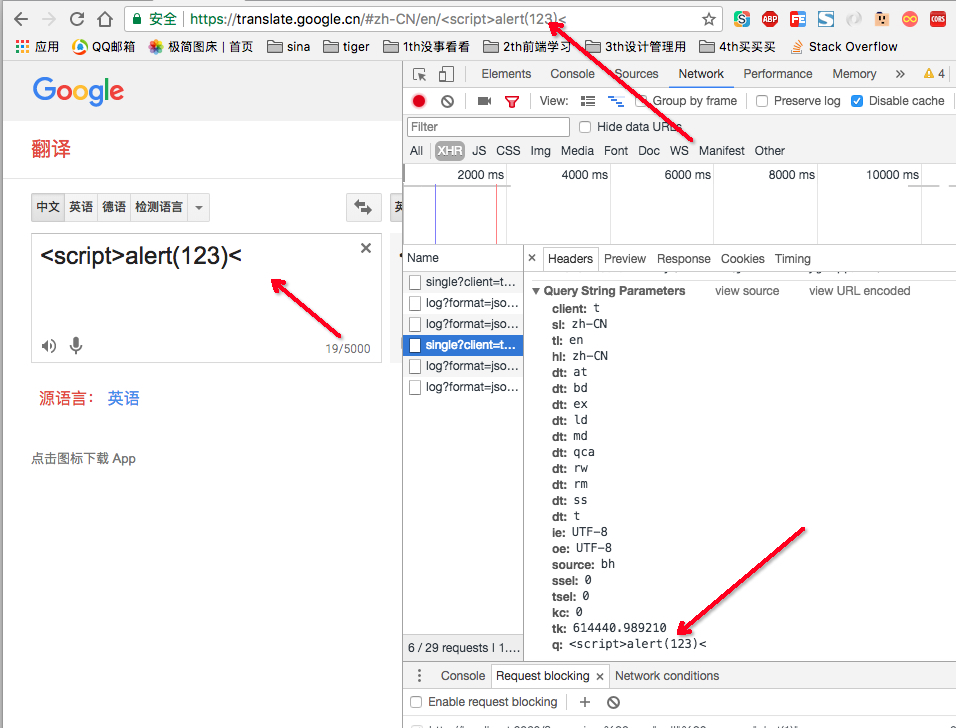Select 德语 source language

[114, 207]
